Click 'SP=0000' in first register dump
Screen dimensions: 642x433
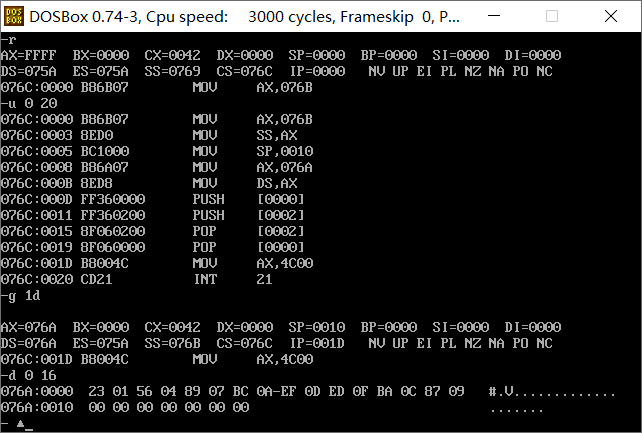point(316,55)
